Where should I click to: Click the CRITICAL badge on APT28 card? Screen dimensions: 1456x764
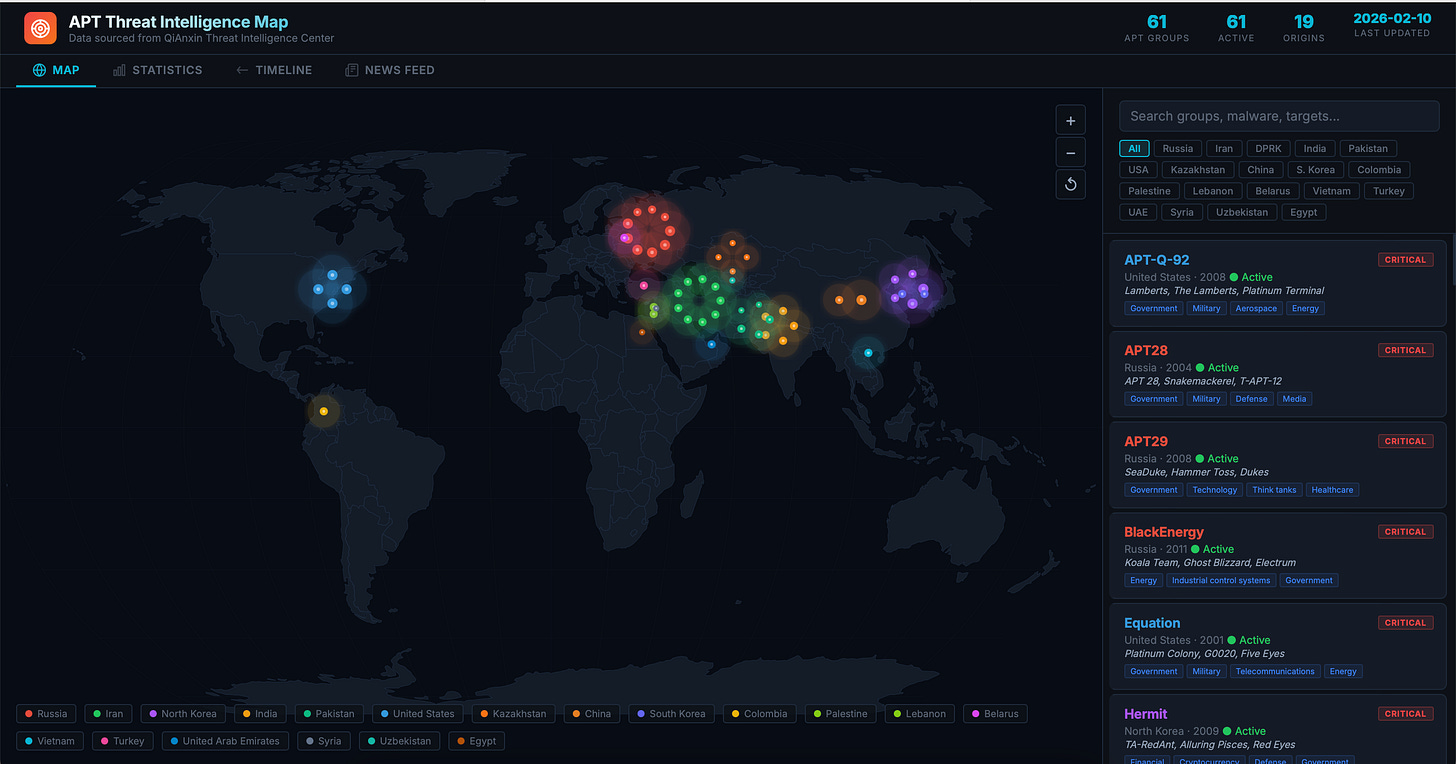[1405, 351]
